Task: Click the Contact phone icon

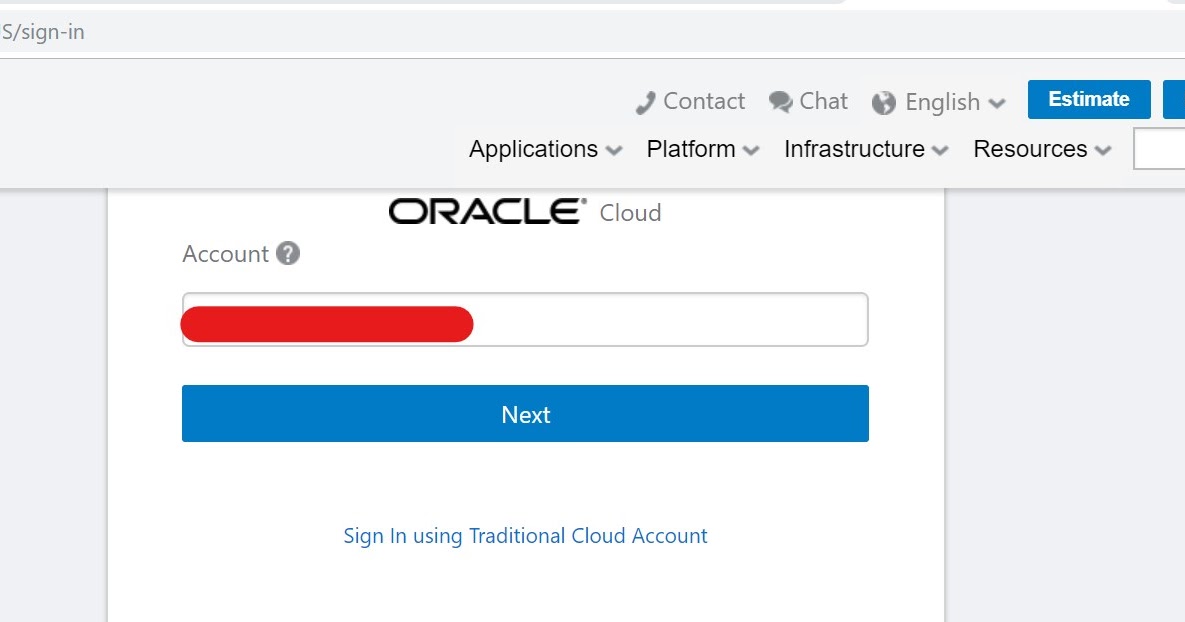Action: point(646,101)
